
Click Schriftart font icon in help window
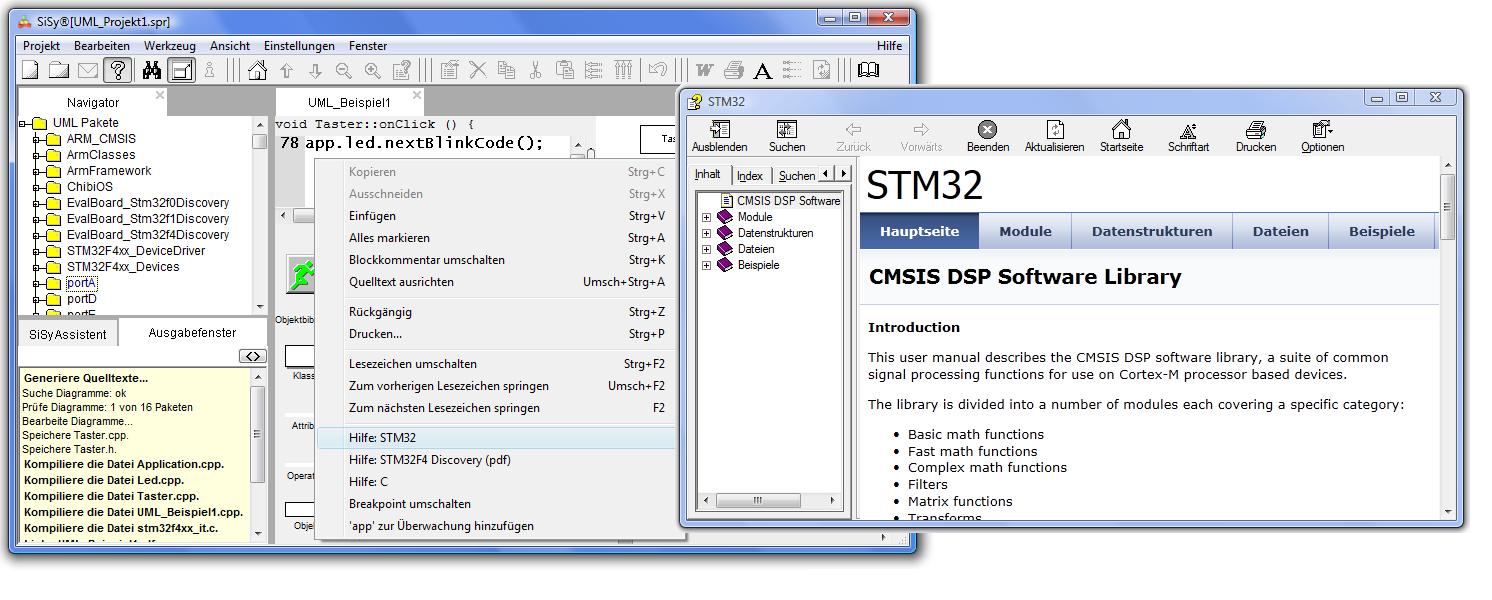point(1188,137)
